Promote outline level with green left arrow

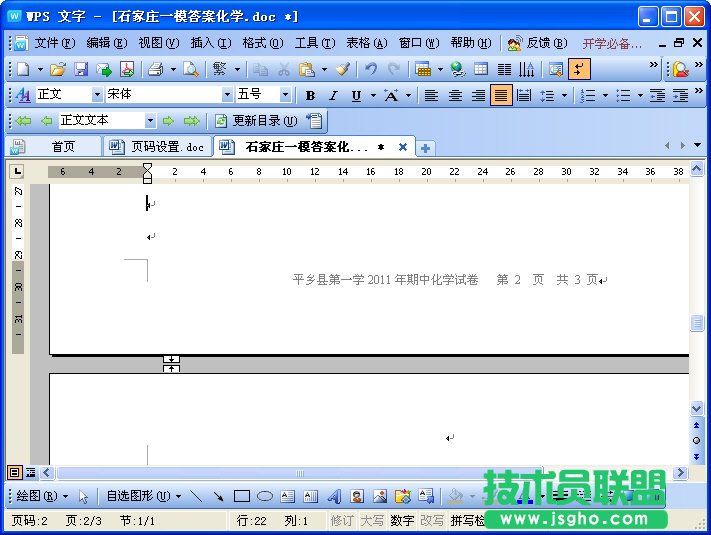pos(46,121)
